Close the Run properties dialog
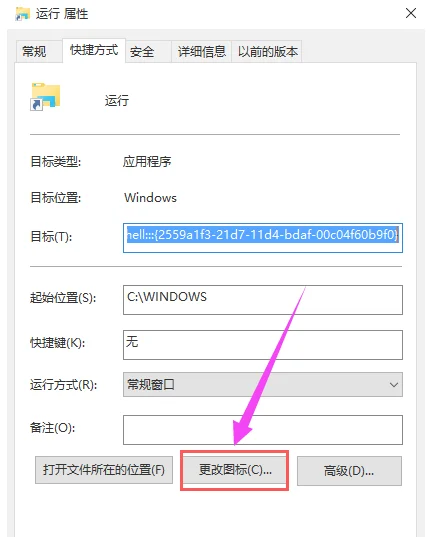Viewport: 427px width, 537px height. pos(411,13)
